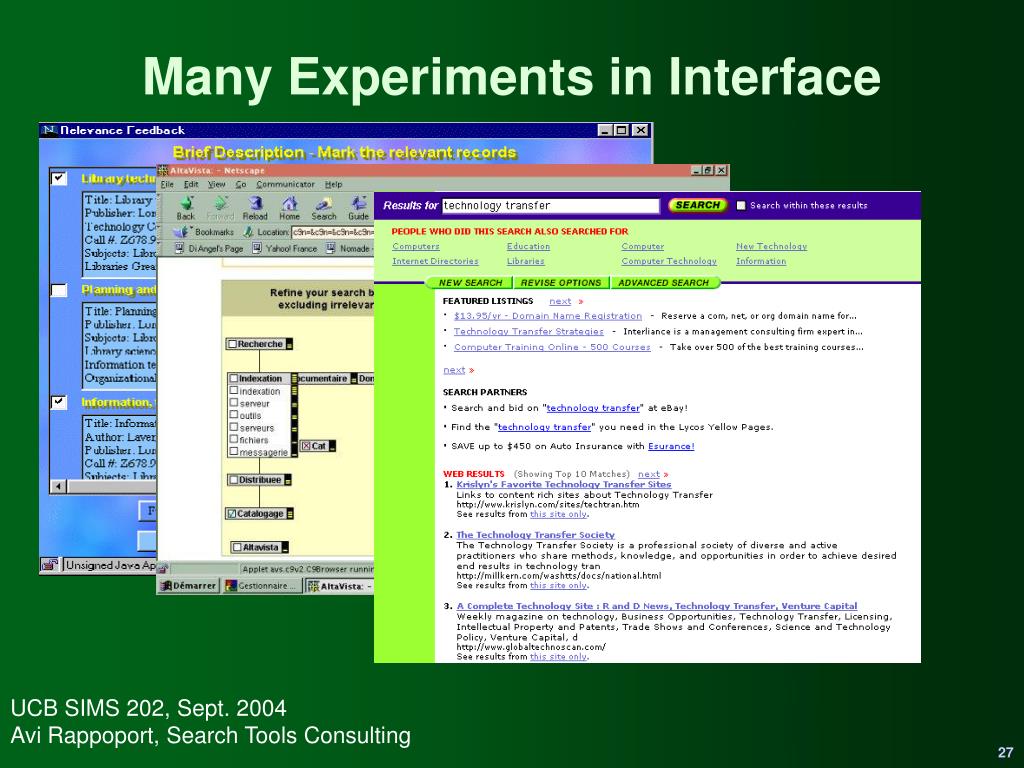This screenshot has width=1024, height=768.
Task: Expand the Distribuee node yellow marker
Action: pyautogui.click(x=288, y=480)
